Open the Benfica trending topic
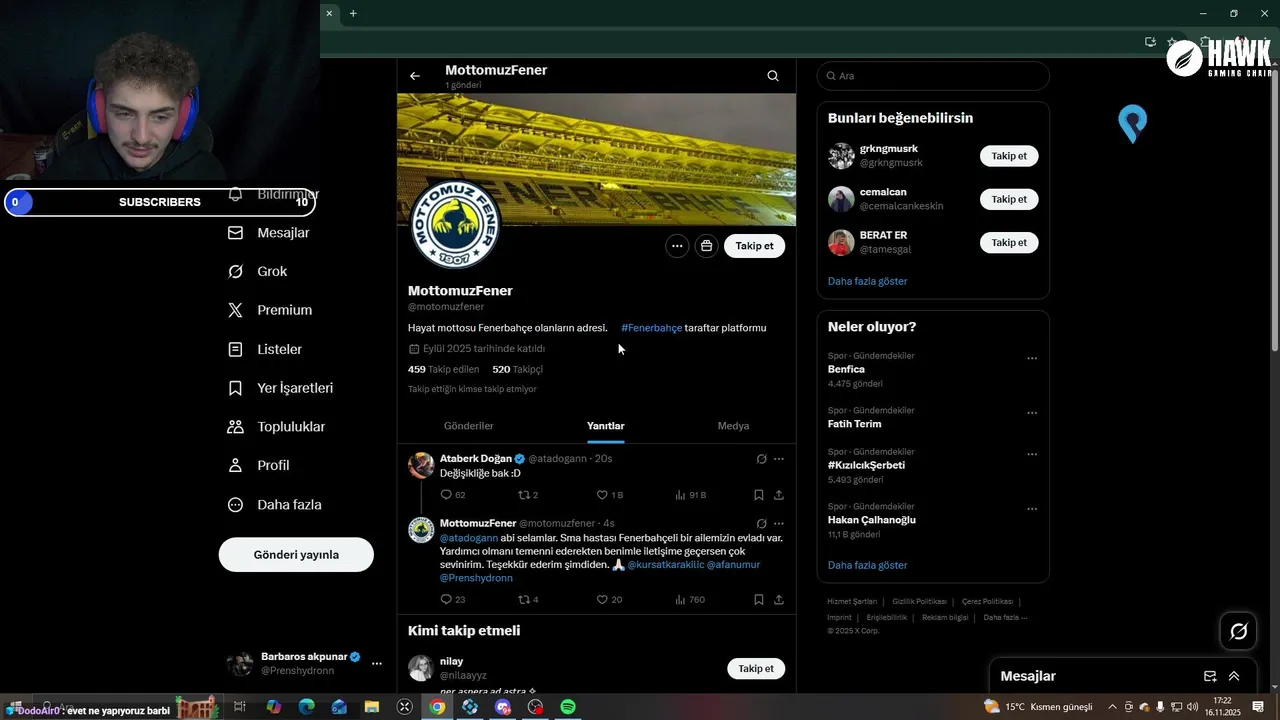The image size is (1280, 720). click(x=846, y=369)
